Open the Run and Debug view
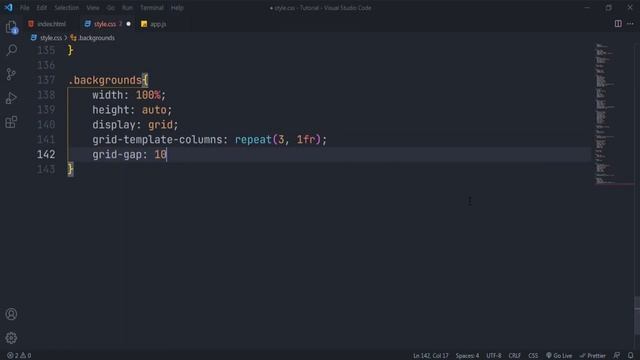 pyautogui.click(x=11, y=98)
